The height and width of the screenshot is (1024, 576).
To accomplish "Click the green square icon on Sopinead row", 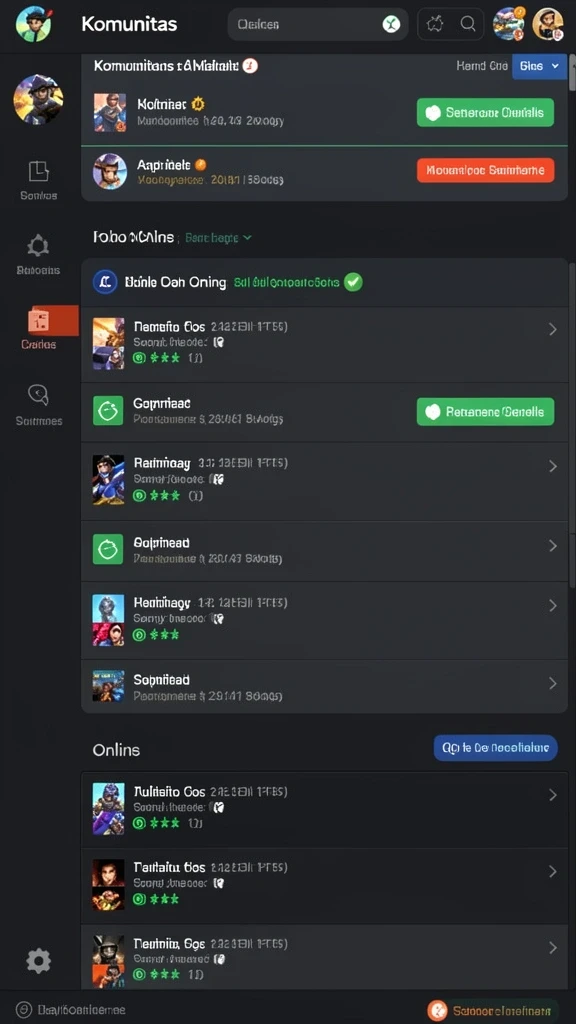I will point(108,550).
